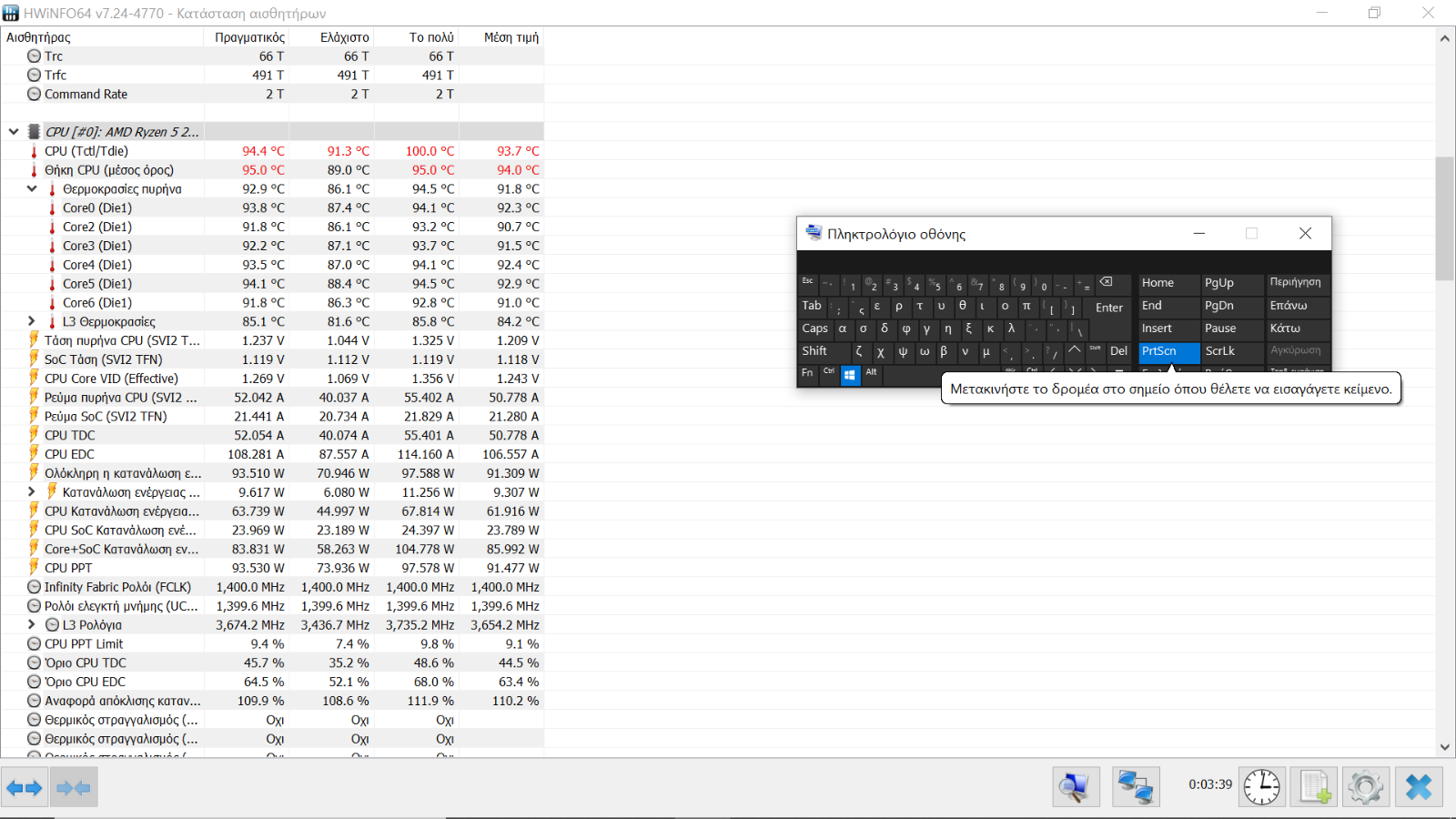Click the Del key on on-screen keyboard

point(1118,351)
